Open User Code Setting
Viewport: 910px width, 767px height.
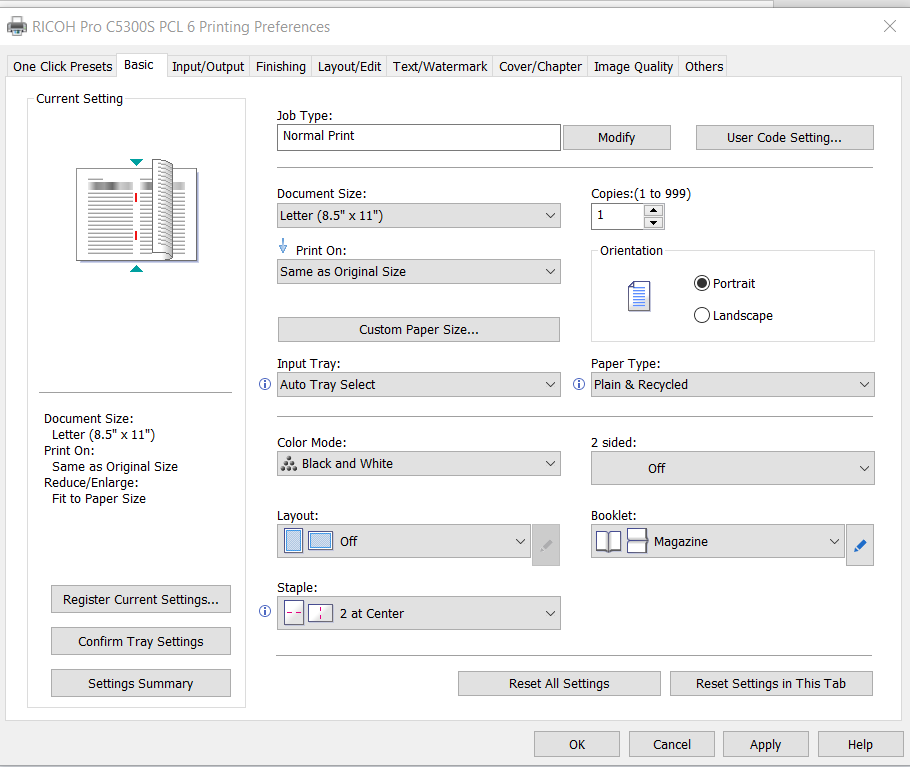[x=785, y=138]
